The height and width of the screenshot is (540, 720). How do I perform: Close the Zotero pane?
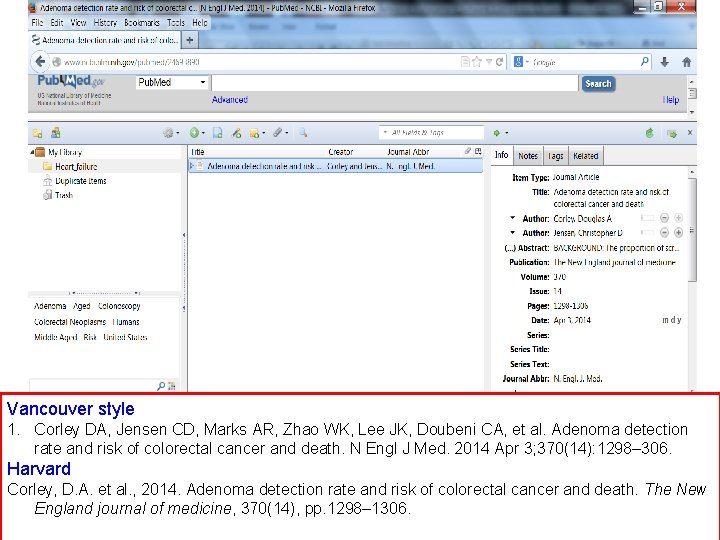pyautogui.click(x=690, y=132)
